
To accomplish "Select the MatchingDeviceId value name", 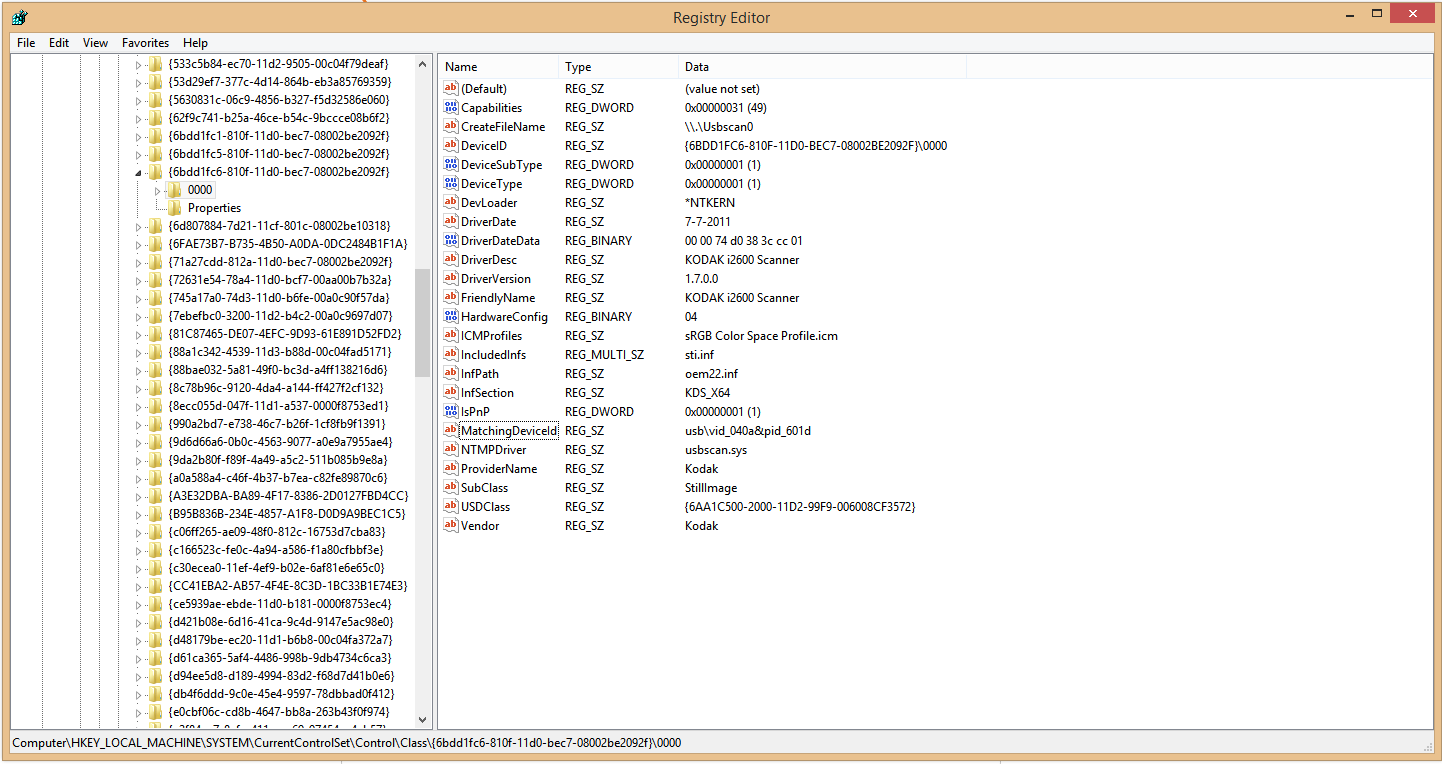I will click(x=508, y=431).
